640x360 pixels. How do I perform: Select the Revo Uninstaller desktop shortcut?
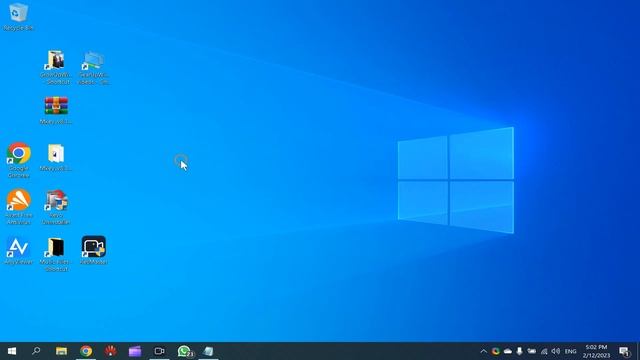click(56, 207)
